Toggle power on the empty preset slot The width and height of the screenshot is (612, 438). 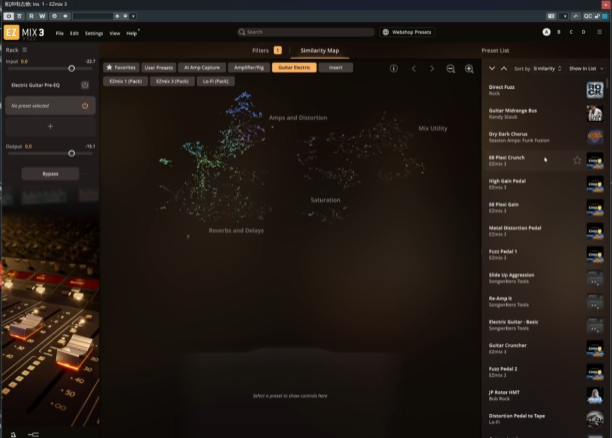[x=85, y=105]
